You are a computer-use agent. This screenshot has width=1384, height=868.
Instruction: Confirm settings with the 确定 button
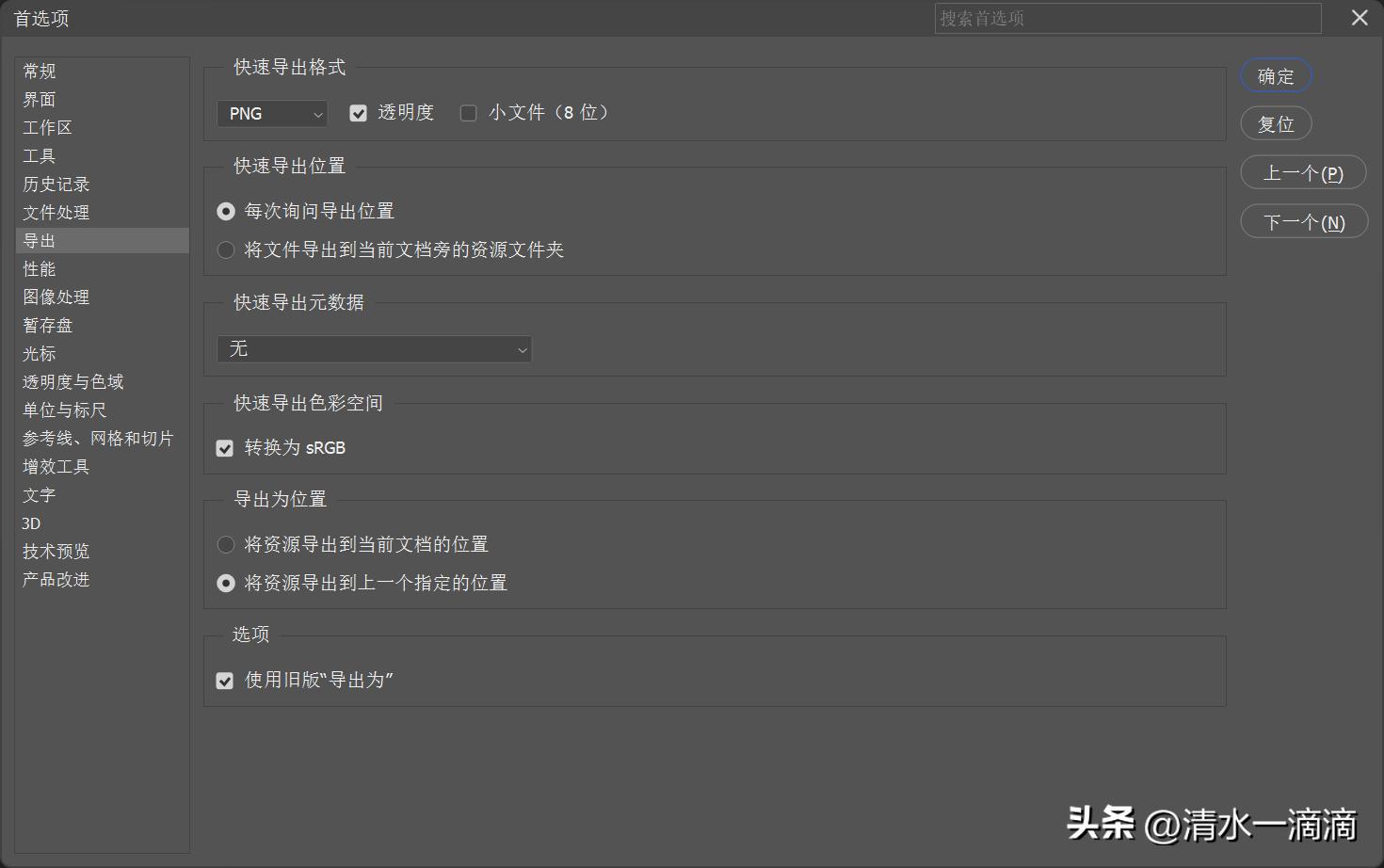1276,75
